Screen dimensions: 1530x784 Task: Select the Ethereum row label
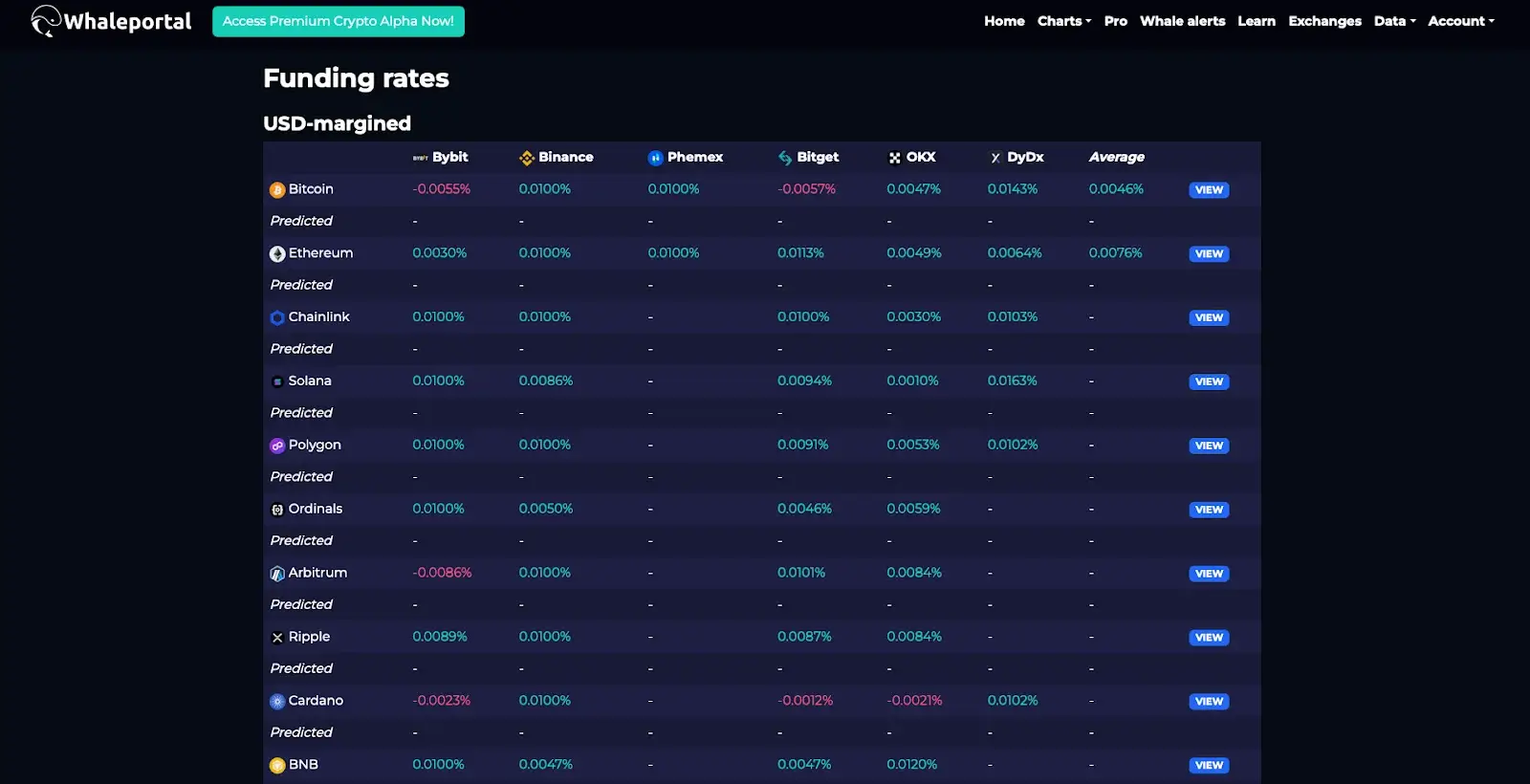[x=320, y=253]
